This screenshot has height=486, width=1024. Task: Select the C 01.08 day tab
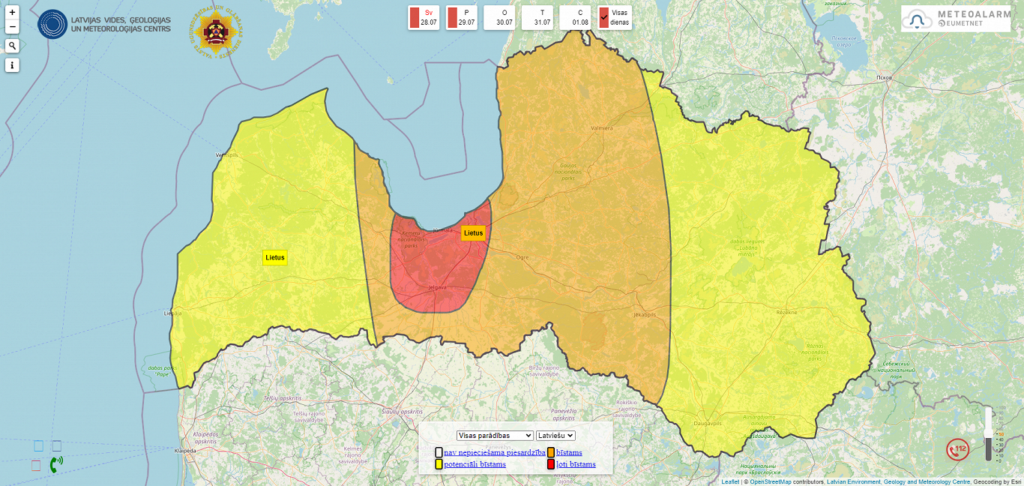click(x=575, y=18)
